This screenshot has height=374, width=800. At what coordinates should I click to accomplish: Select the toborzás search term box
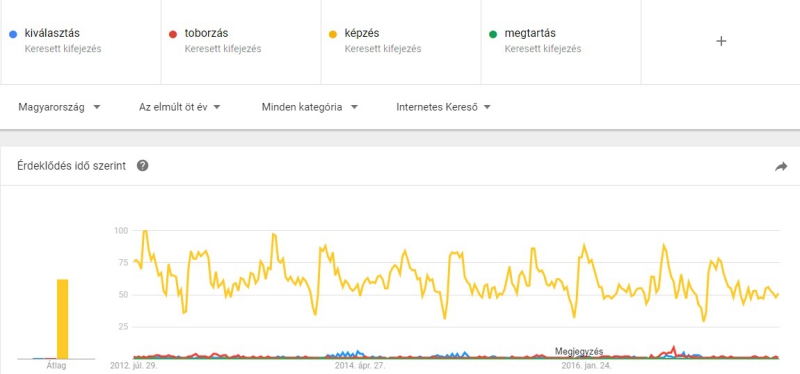[x=241, y=42]
